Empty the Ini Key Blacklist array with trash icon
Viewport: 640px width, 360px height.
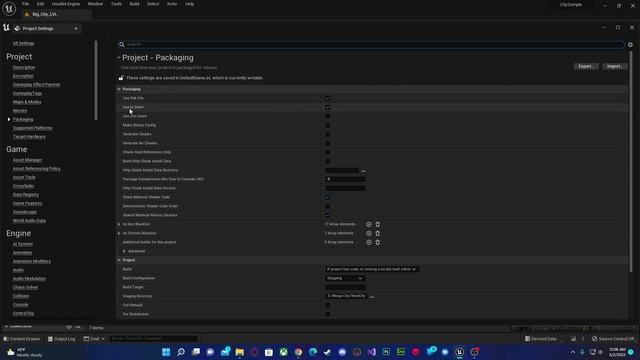(378, 224)
